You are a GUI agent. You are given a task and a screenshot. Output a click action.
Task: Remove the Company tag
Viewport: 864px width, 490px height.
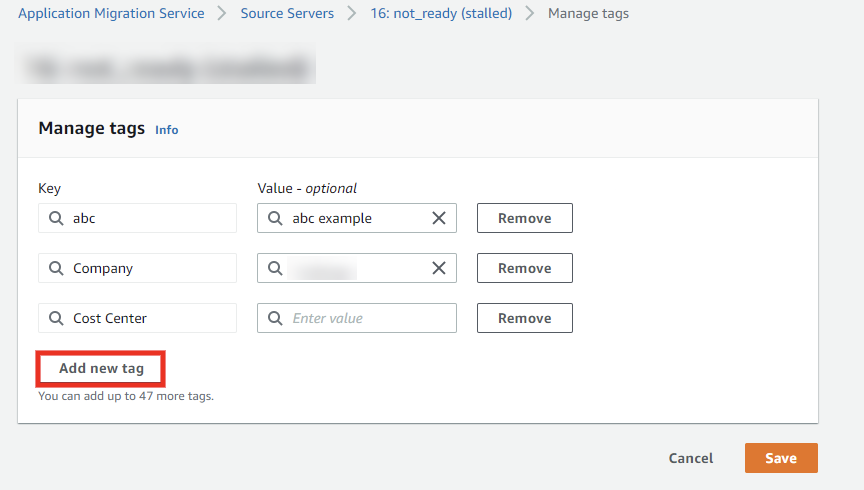(x=524, y=268)
